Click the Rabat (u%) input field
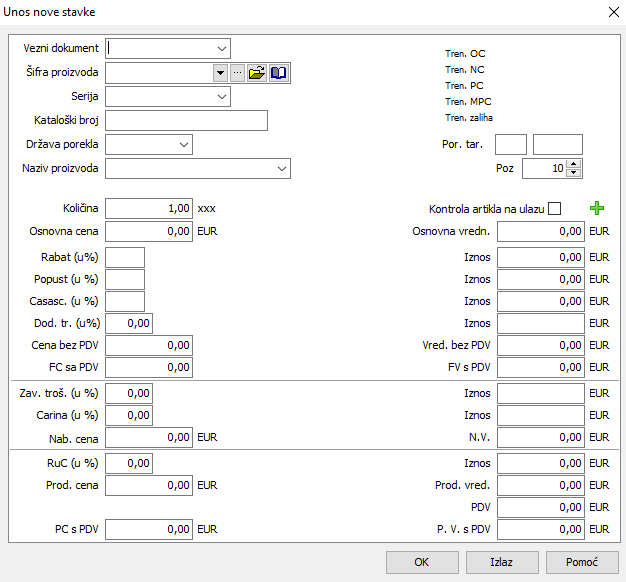The height and width of the screenshot is (582, 626). point(125,257)
